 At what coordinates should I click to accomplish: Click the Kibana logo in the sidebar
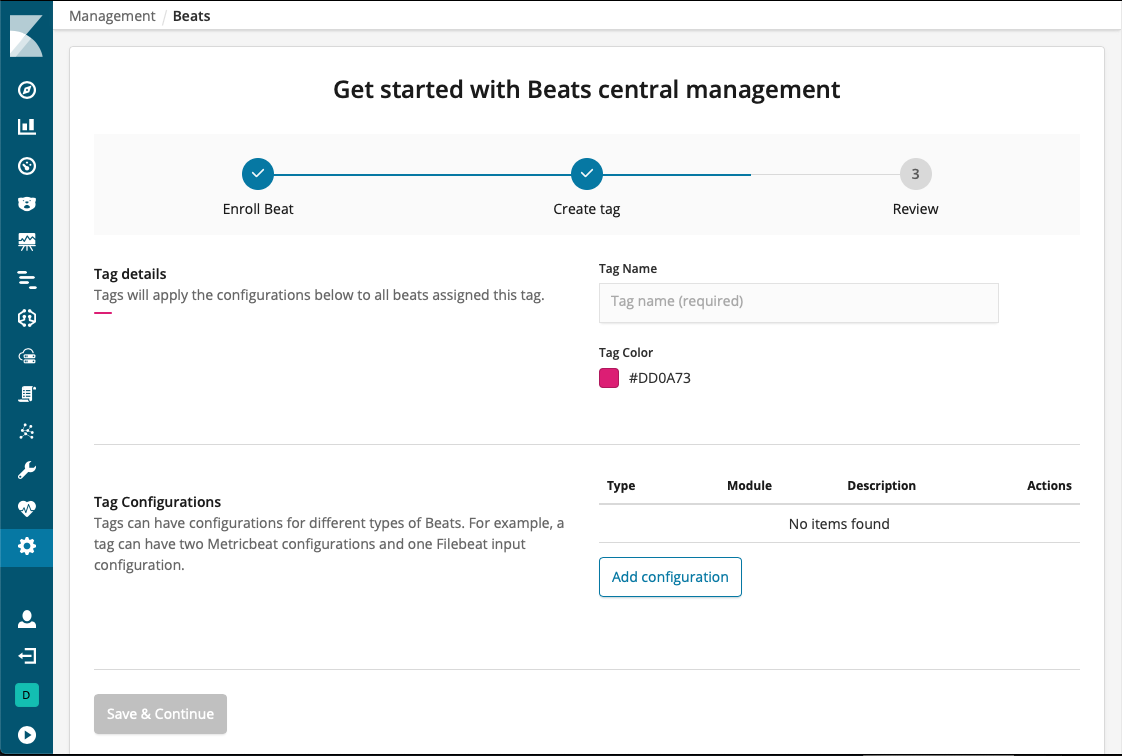pyautogui.click(x=26, y=36)
